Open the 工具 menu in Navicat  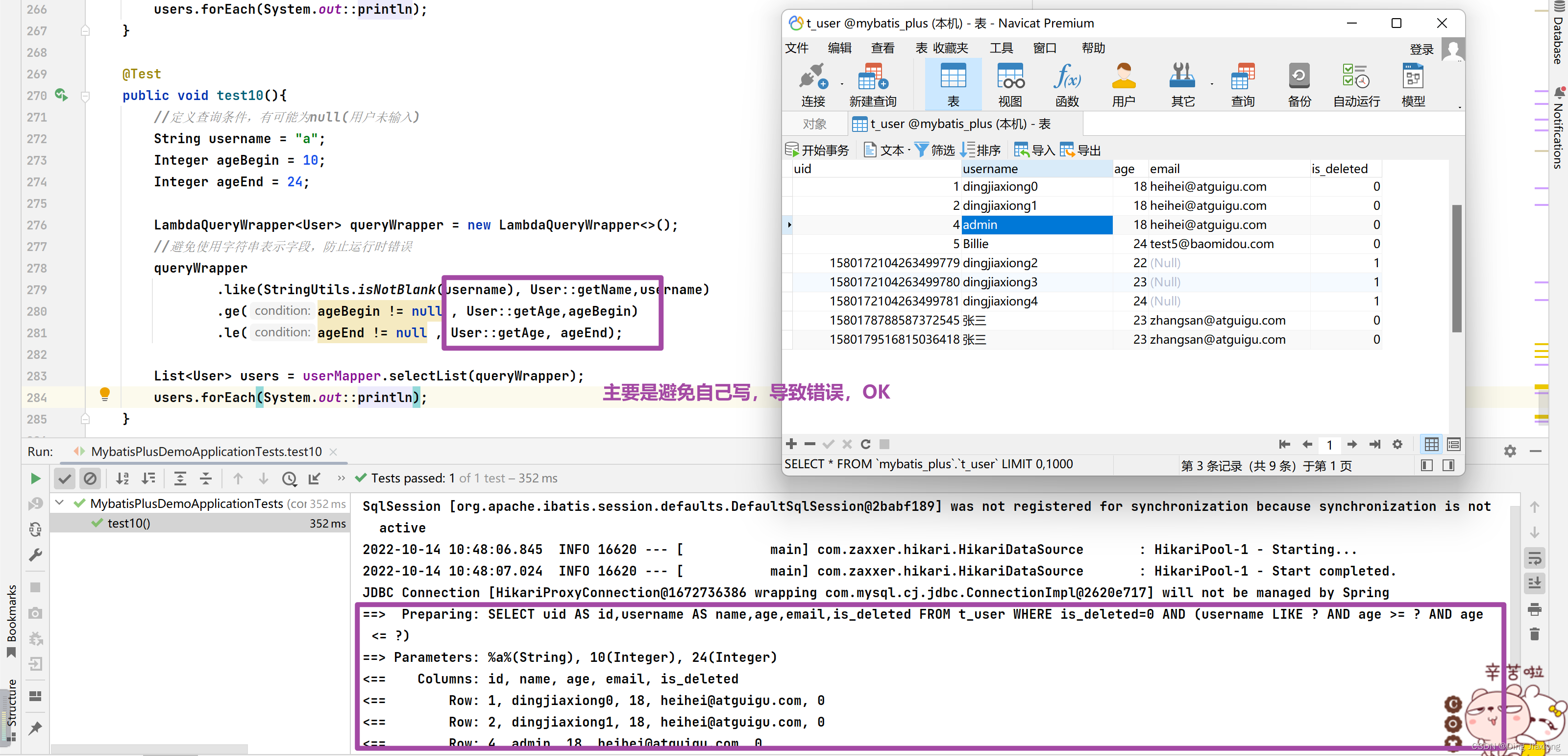(x=1002, y=48)
